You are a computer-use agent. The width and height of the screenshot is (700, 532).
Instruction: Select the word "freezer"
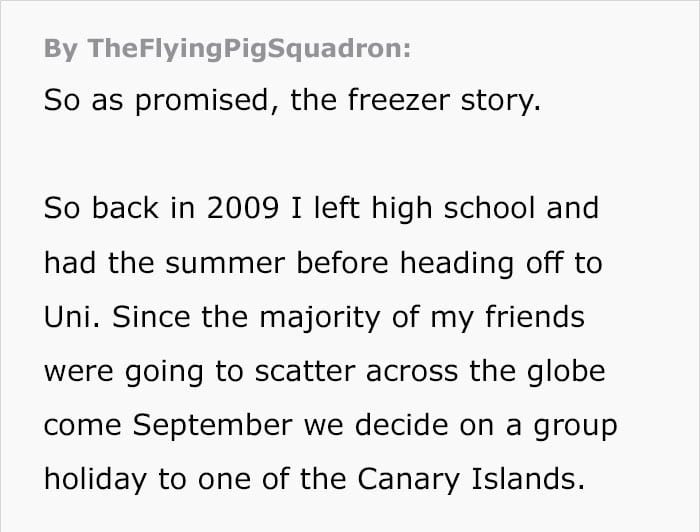399,100
